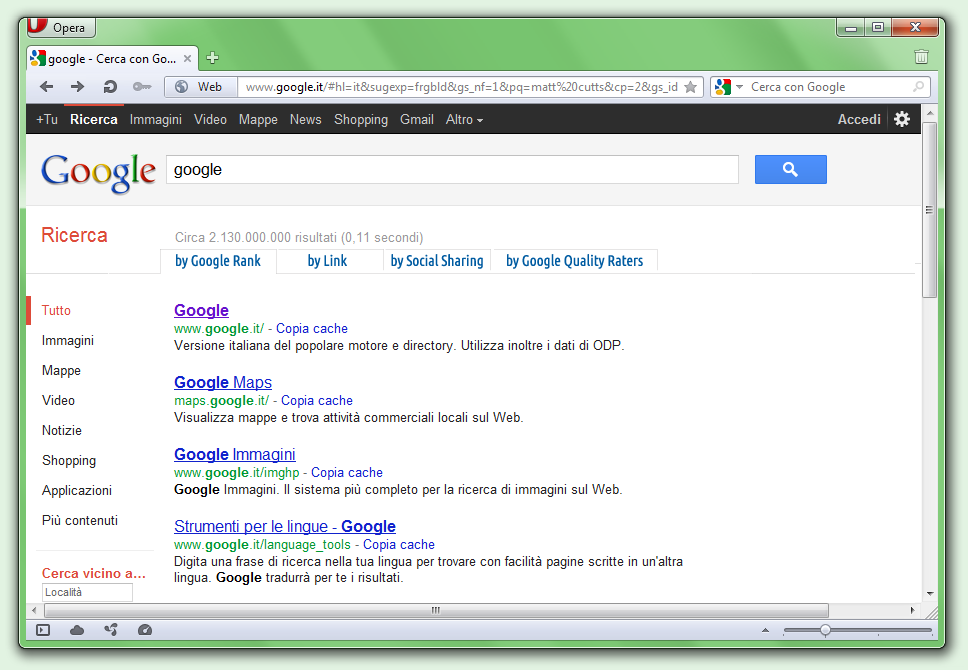This screenshot has width=968, height=670.
Task: Click the Web globe badge in address bar
Action: click(x=201, y=87)
